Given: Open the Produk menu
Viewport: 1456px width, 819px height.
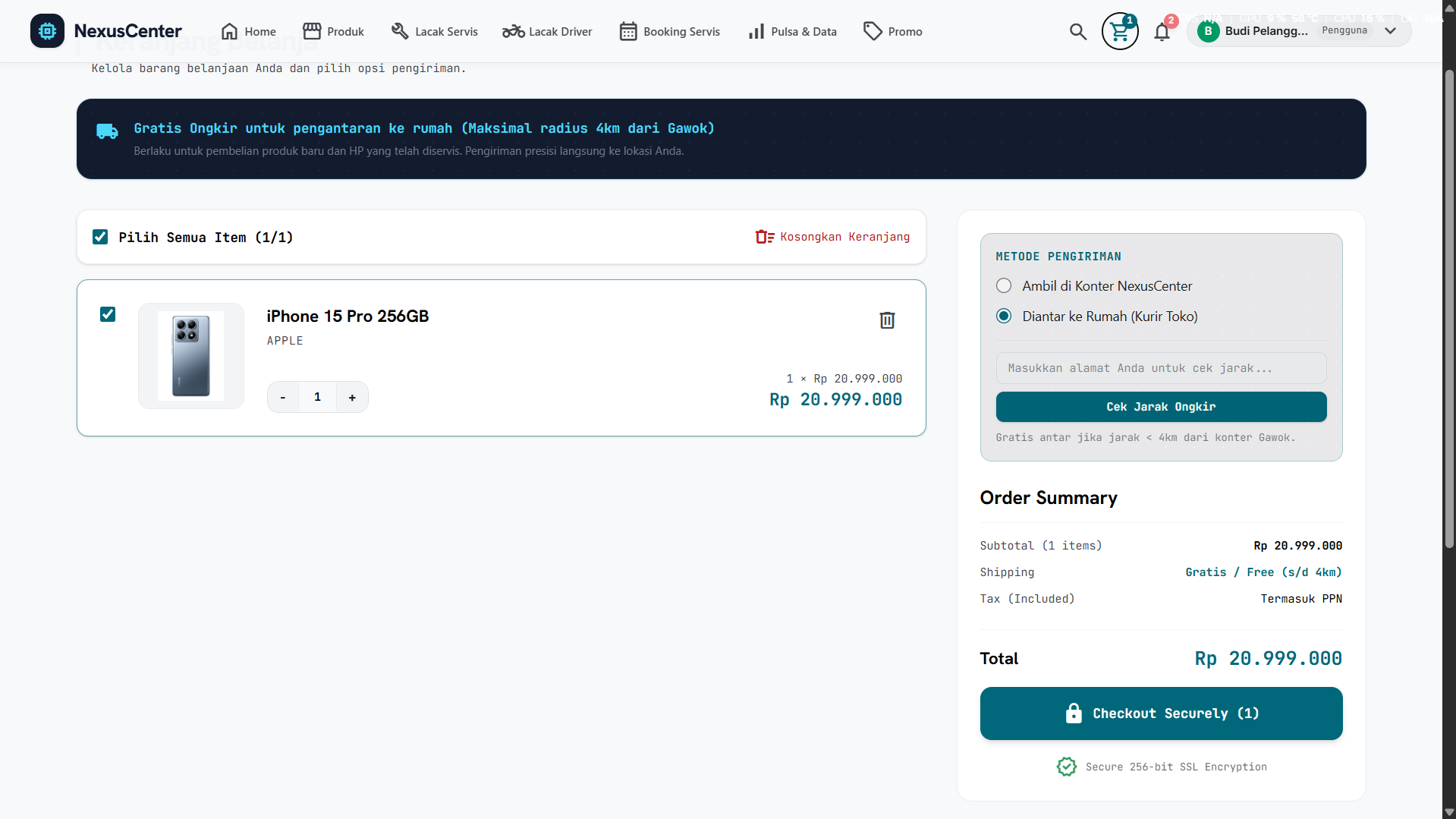Looking at the screenshot, I should tap(333, 31).
